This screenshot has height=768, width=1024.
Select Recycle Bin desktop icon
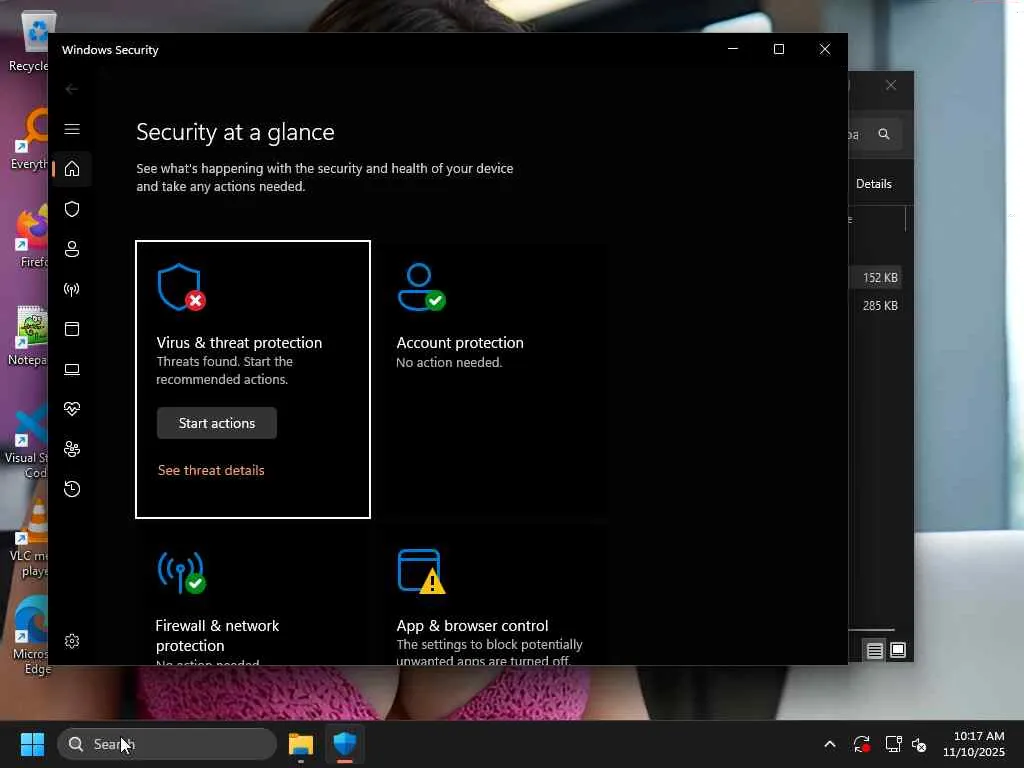click(x=29, y=42)
